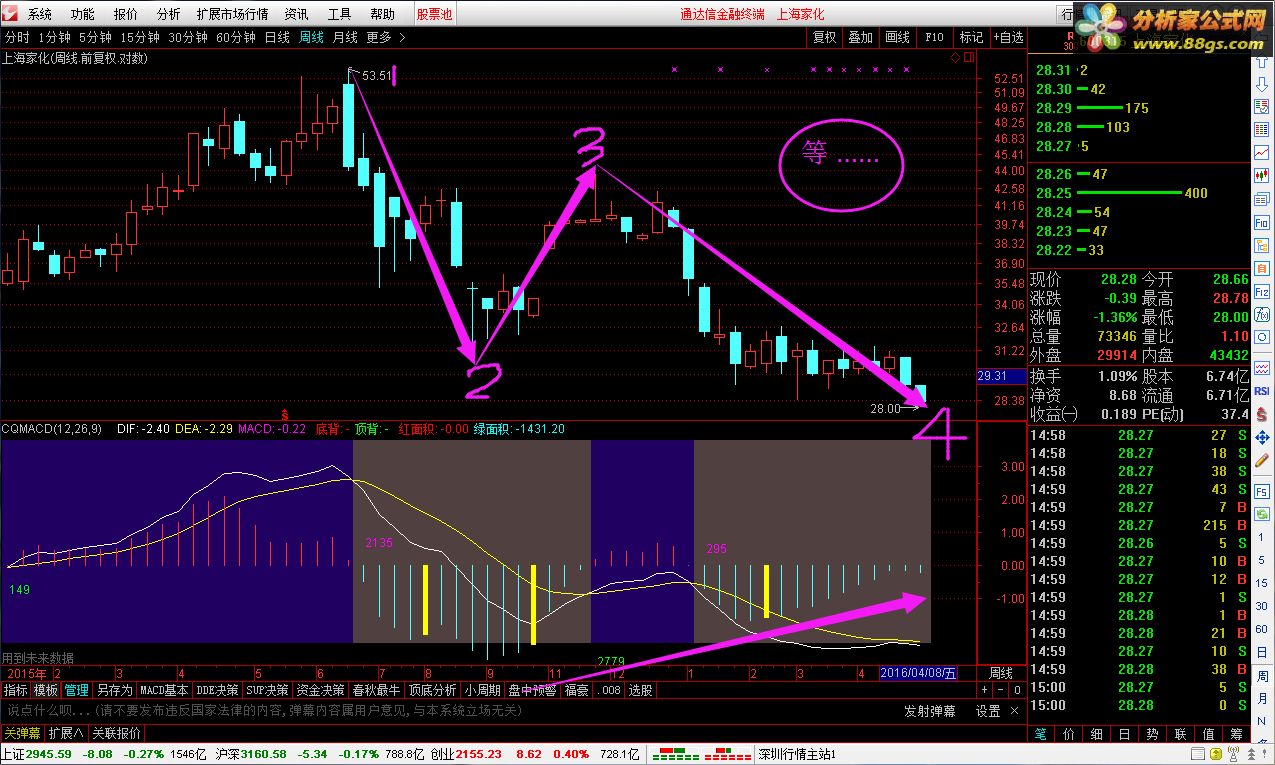Open the intraday line chart icon
The height and width of the screenshot is (765, 1275).
click(x=1262, y=153)
